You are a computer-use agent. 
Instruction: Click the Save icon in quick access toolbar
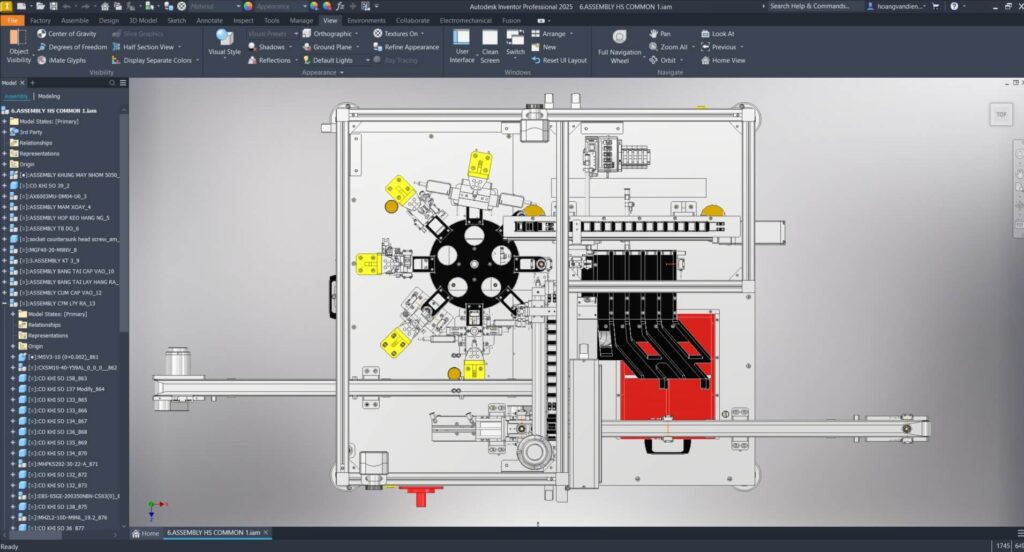53,6
